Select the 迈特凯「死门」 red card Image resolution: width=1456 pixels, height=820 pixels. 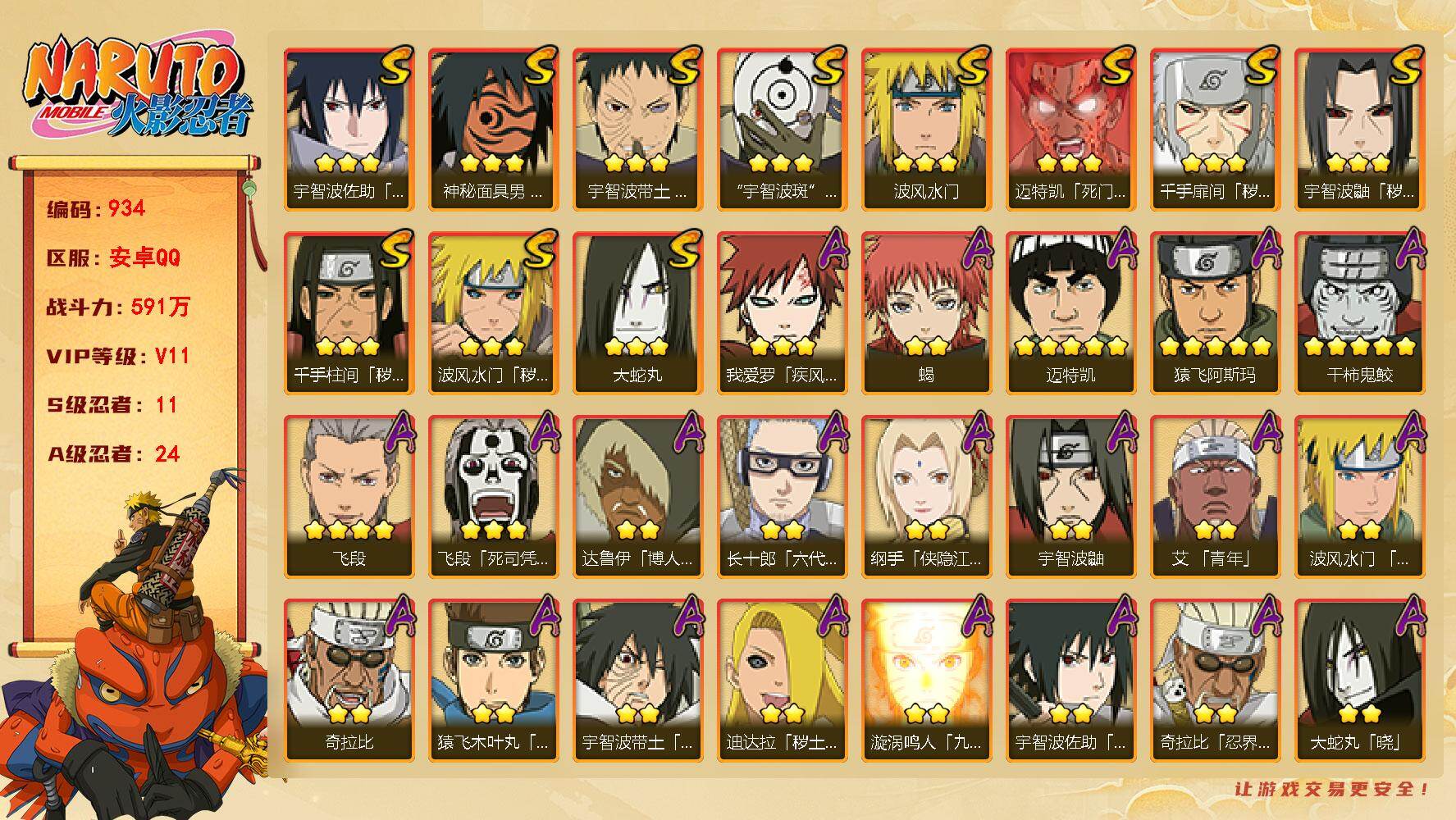(1071, 130)
